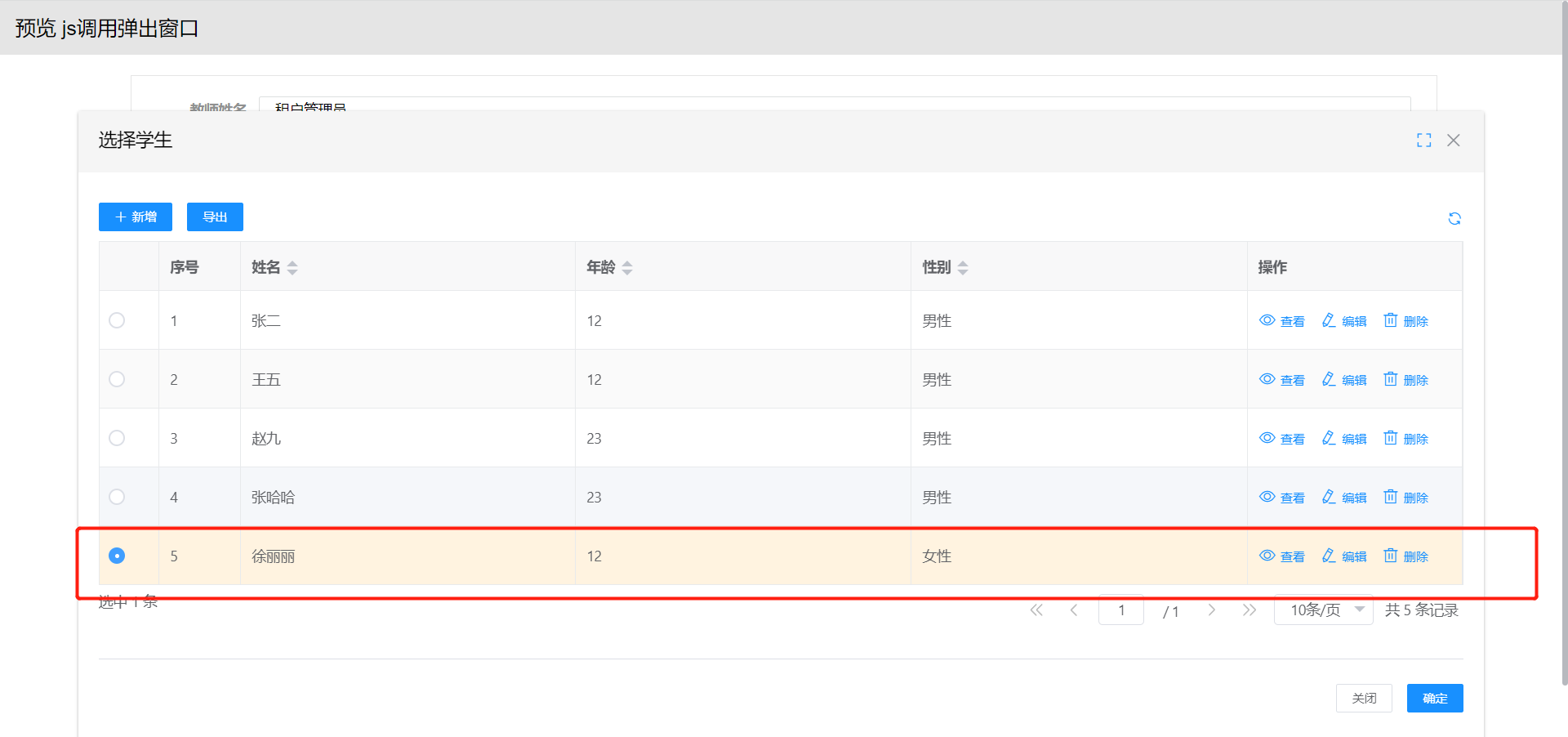Click the 确定 button
Viewport: 1568px width, 737px height.
[1434, 699]
